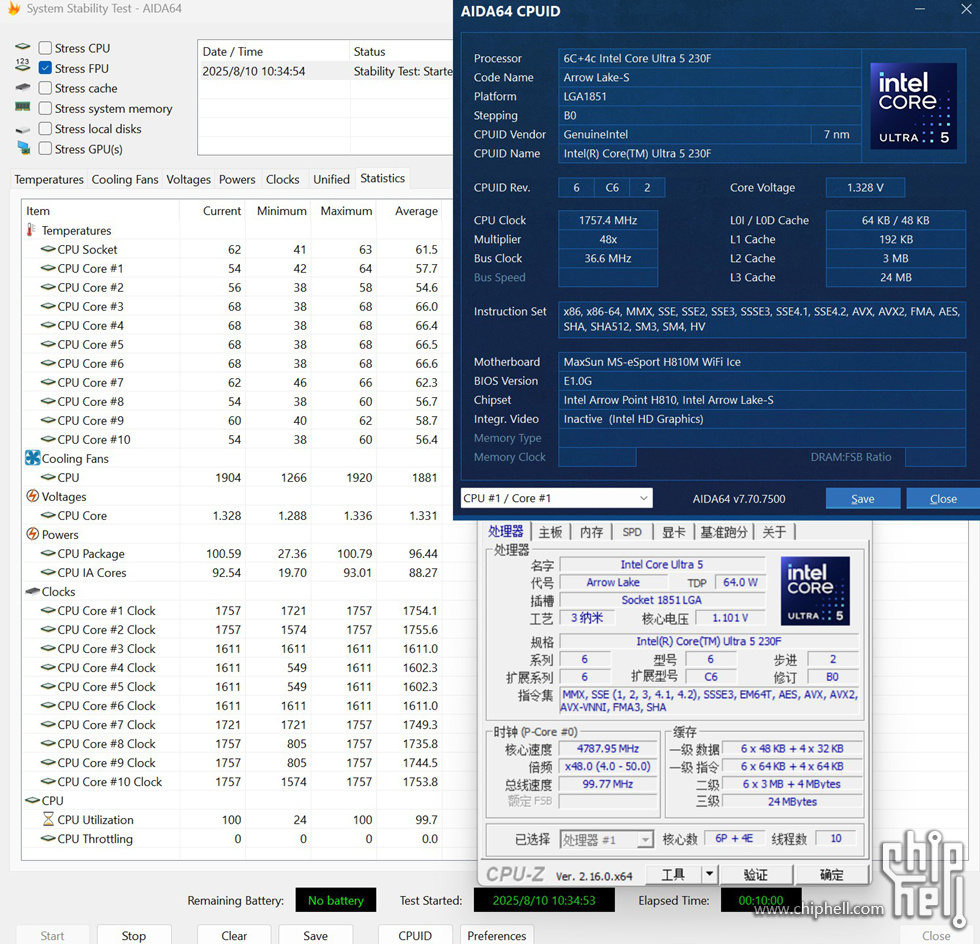This screenshot has height=944, width=980.
Task: Open the 关于 tab in CPU-Z
Action: [x=774, y=532]
